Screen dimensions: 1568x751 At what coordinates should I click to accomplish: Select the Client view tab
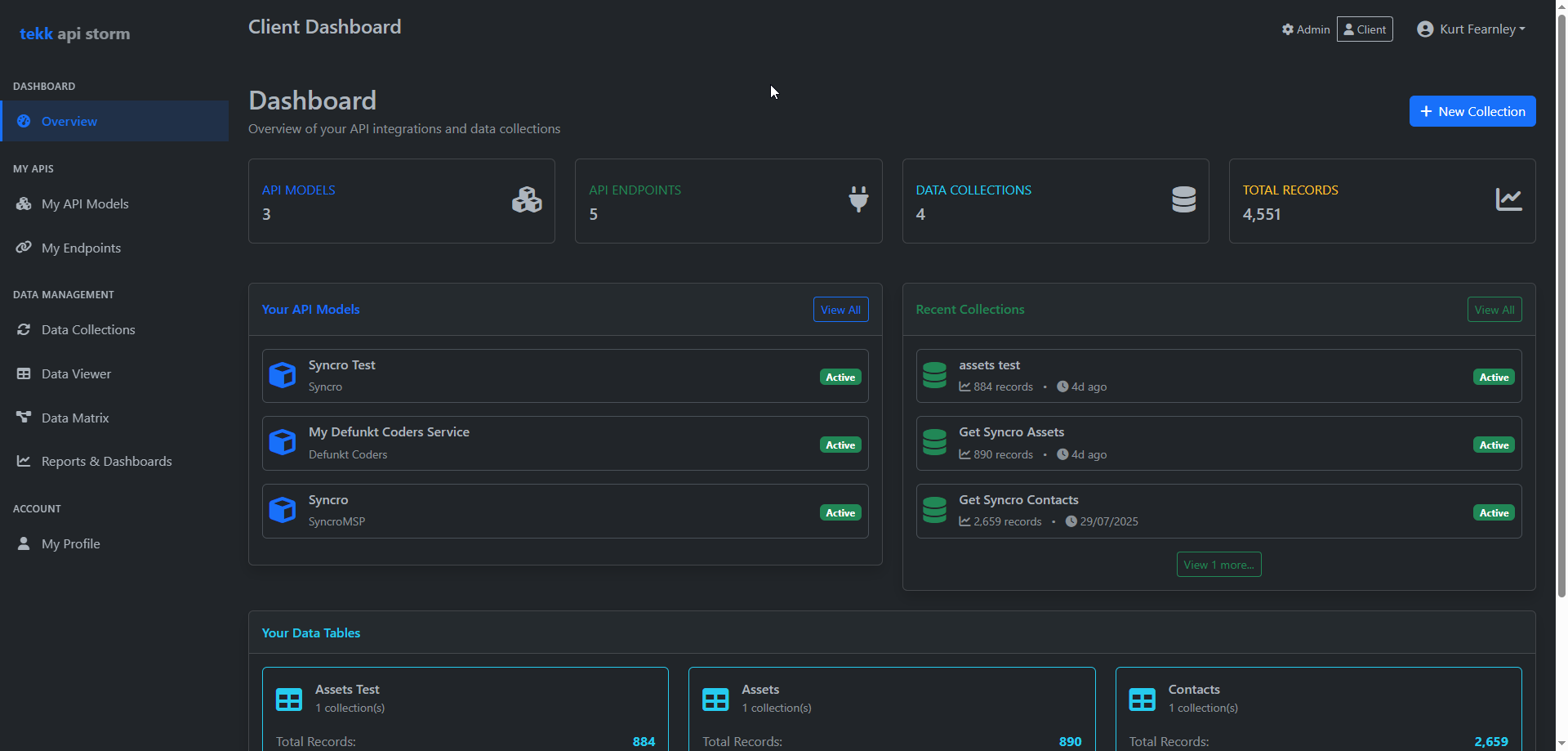pyautogui.click(x=1364, y=29)
